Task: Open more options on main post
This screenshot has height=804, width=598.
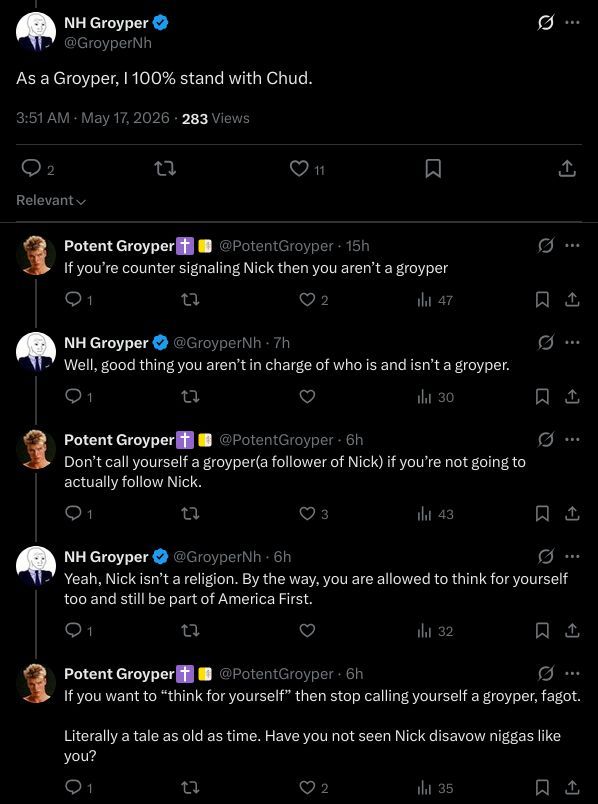Action: [x=572, y=23]
